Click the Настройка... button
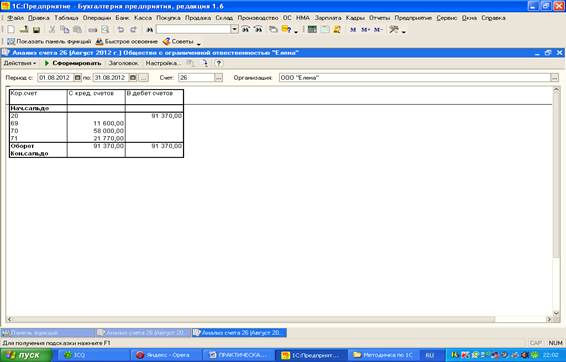Viewport: 566px width, 362px height. click(163, 63)
